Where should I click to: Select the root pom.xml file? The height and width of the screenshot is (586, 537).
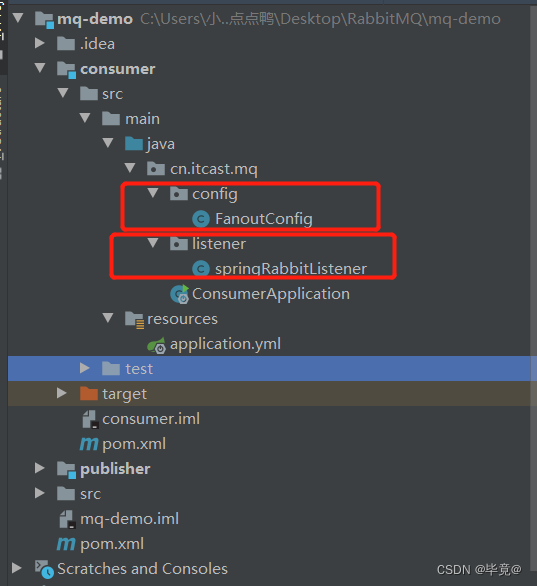coord(112,544)
